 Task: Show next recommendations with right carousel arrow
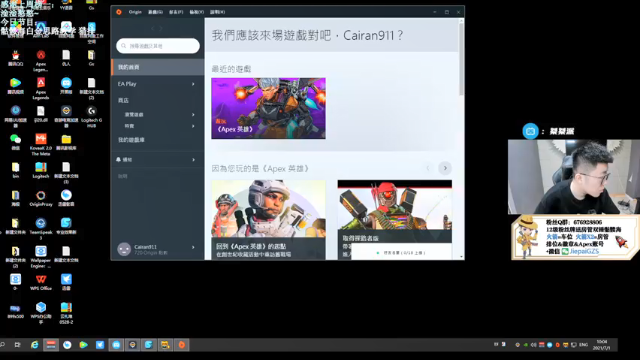(x=445, y=168)
